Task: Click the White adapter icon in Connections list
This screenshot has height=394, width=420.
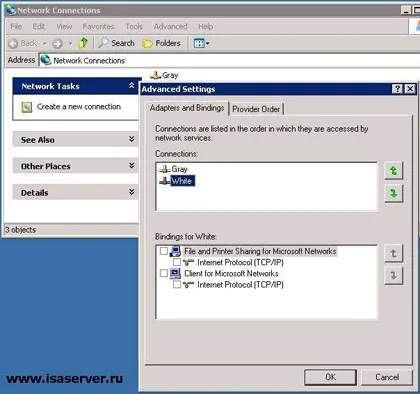Action: (165, 181)
